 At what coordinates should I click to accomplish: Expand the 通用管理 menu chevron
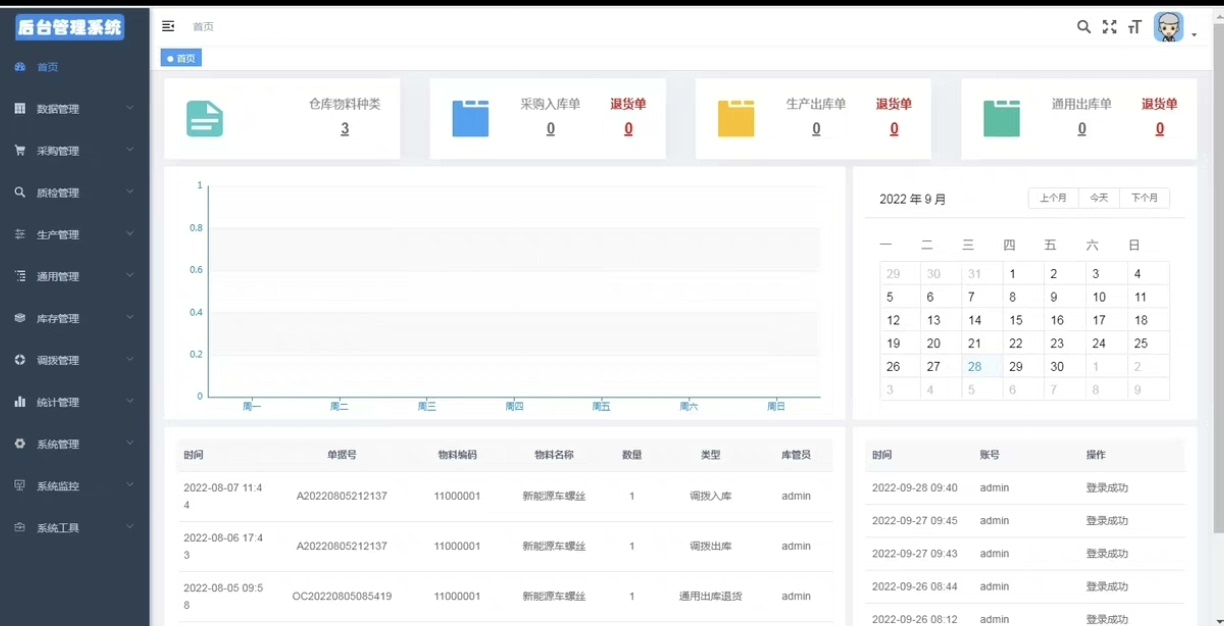(130, 276)
